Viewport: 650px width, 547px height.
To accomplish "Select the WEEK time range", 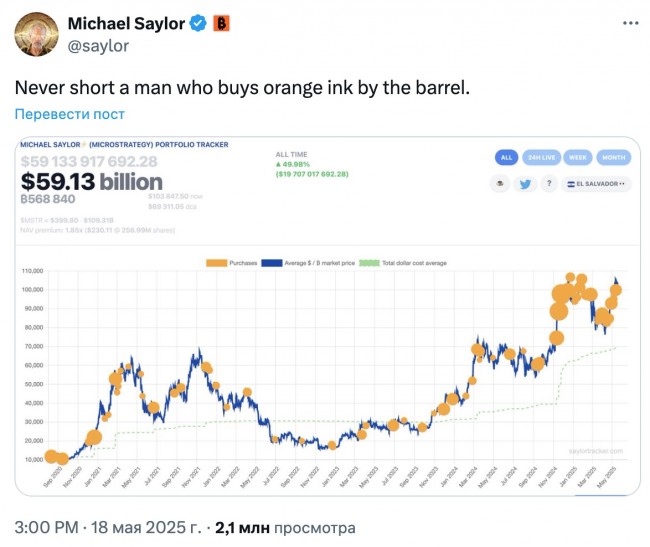I will coord(577,157).
